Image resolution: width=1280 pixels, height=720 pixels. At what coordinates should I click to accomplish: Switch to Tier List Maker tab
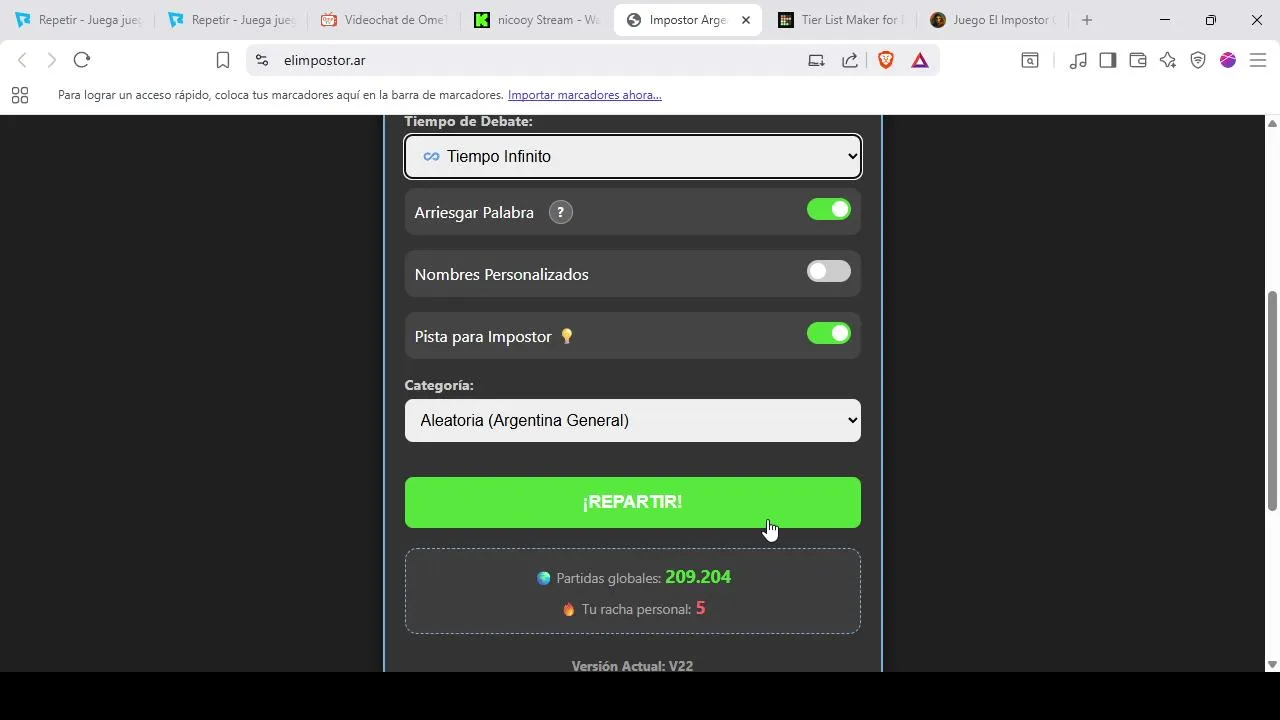(x=842, y=20)
